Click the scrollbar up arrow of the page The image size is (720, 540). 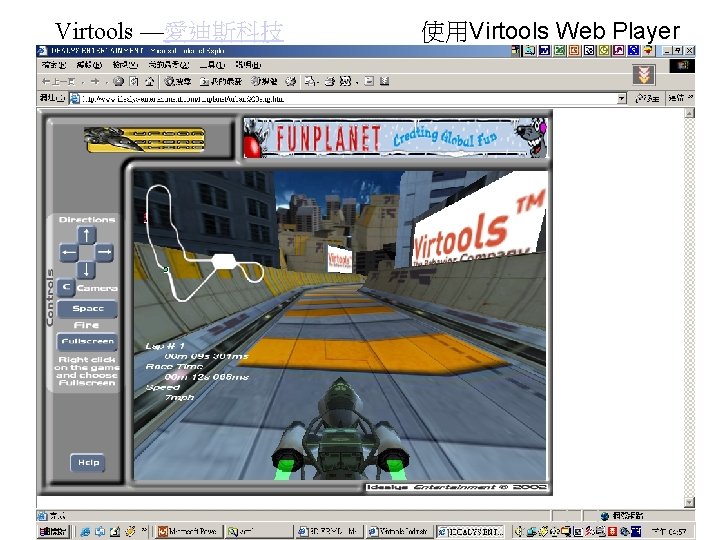point(689,113)
